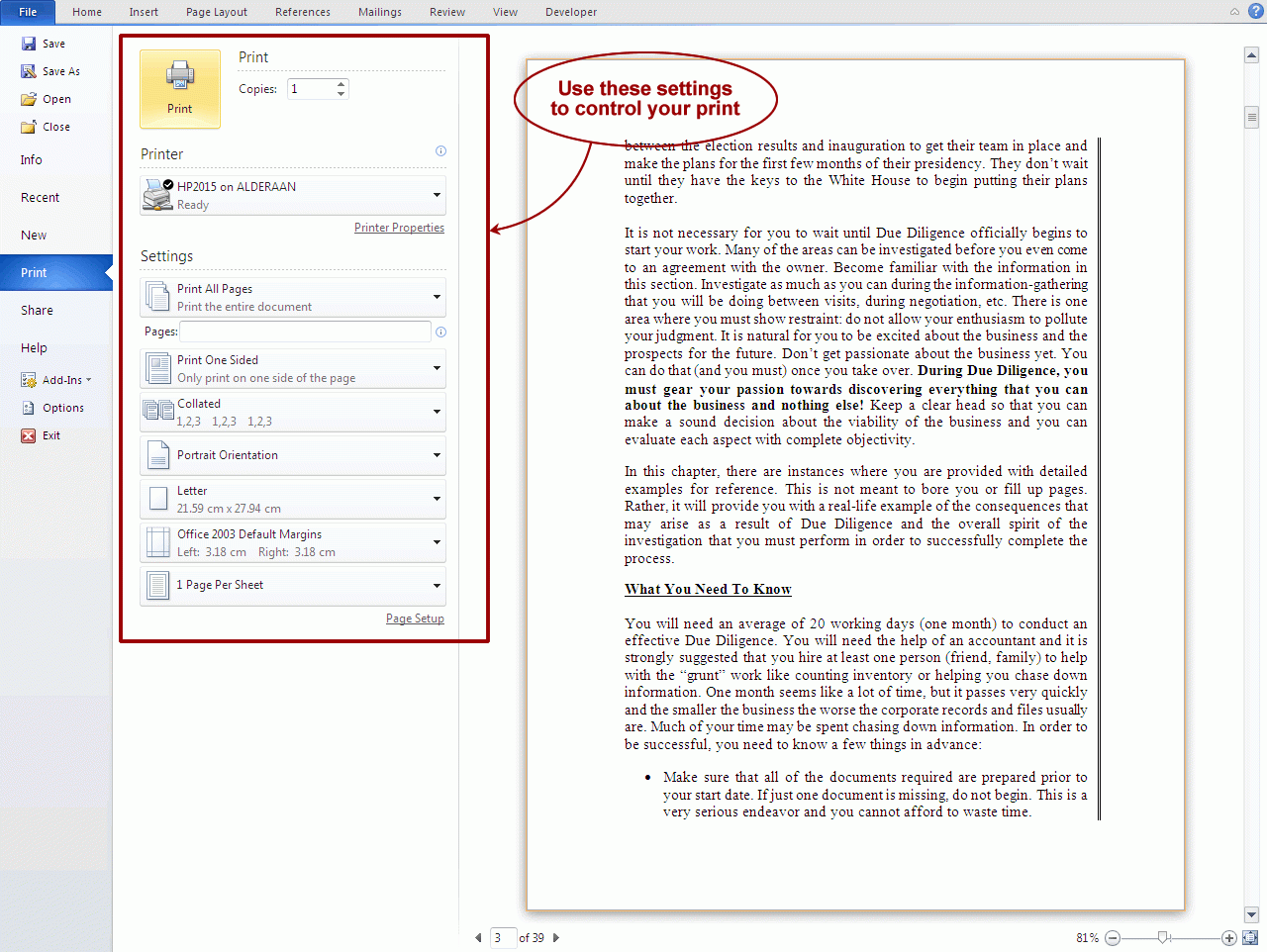
Task: Click the Pages range input field
Action: 304,332
